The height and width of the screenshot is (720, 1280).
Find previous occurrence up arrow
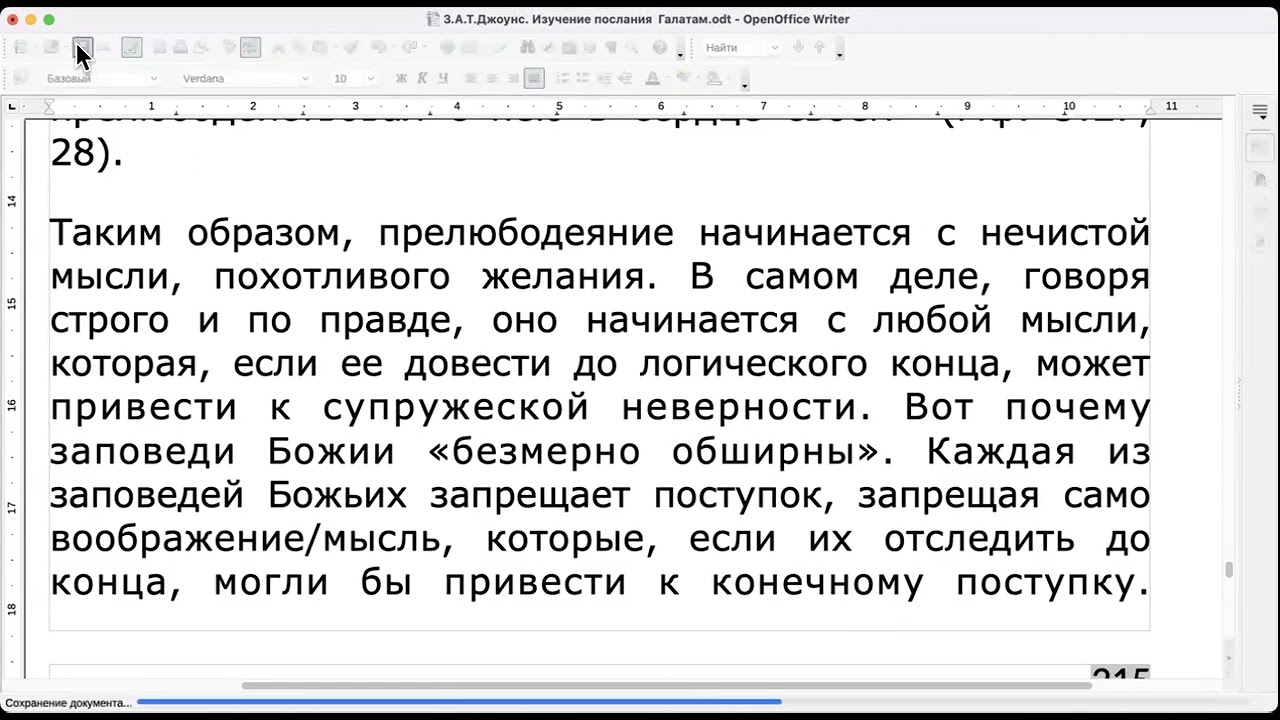(x=819, y=47)
